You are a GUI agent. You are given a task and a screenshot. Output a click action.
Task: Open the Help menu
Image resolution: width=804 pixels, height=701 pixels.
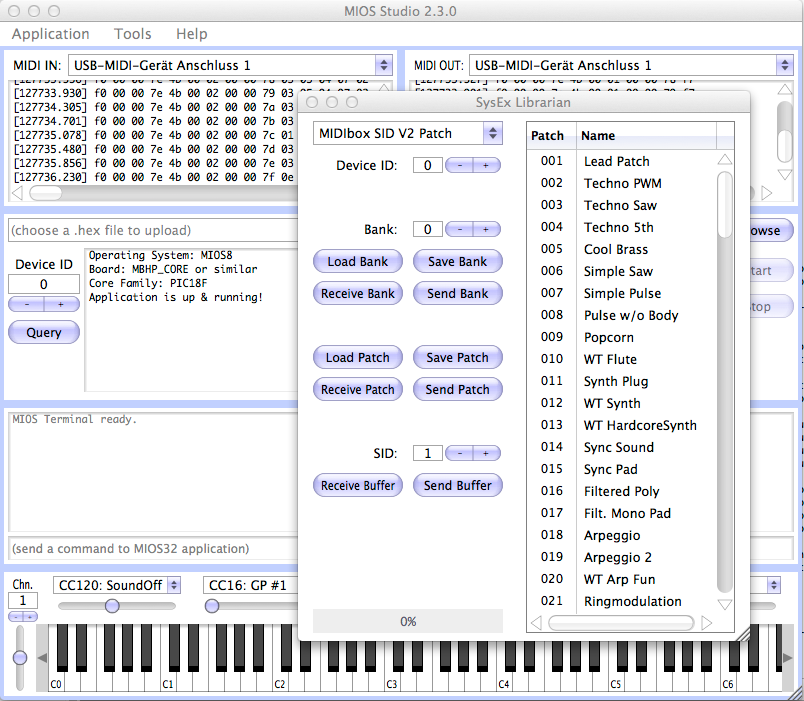(x=191, y=34)
